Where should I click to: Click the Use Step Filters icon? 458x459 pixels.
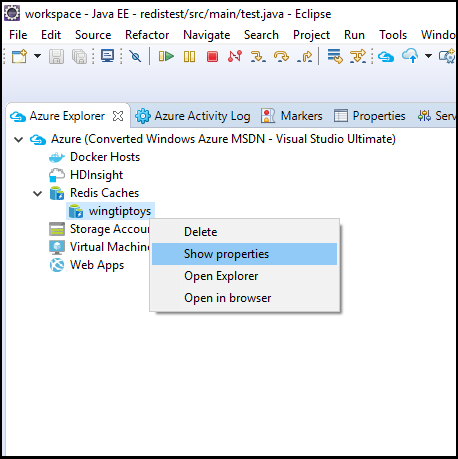[358, 56]
